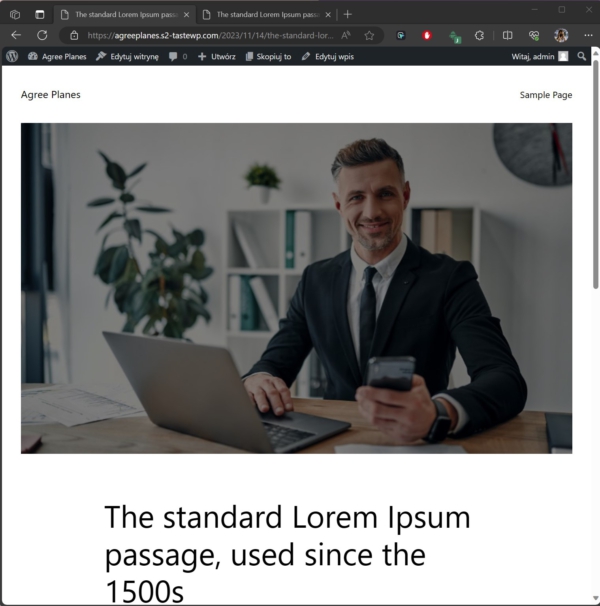Open the Sample Page link
Screen dimensions: 600x606
click(x=545, y=95)
